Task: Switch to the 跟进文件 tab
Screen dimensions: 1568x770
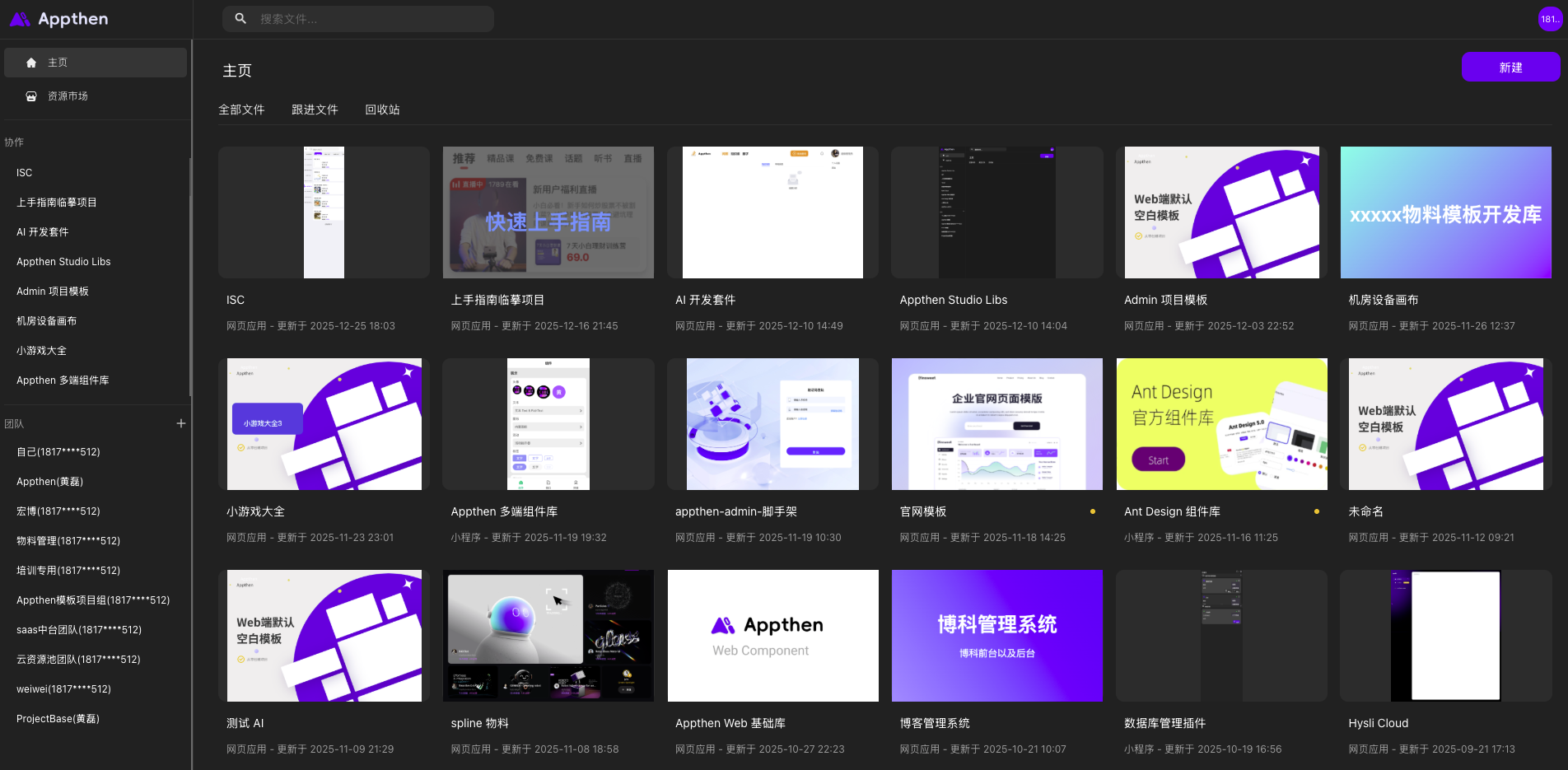Action: pos(315,110)
